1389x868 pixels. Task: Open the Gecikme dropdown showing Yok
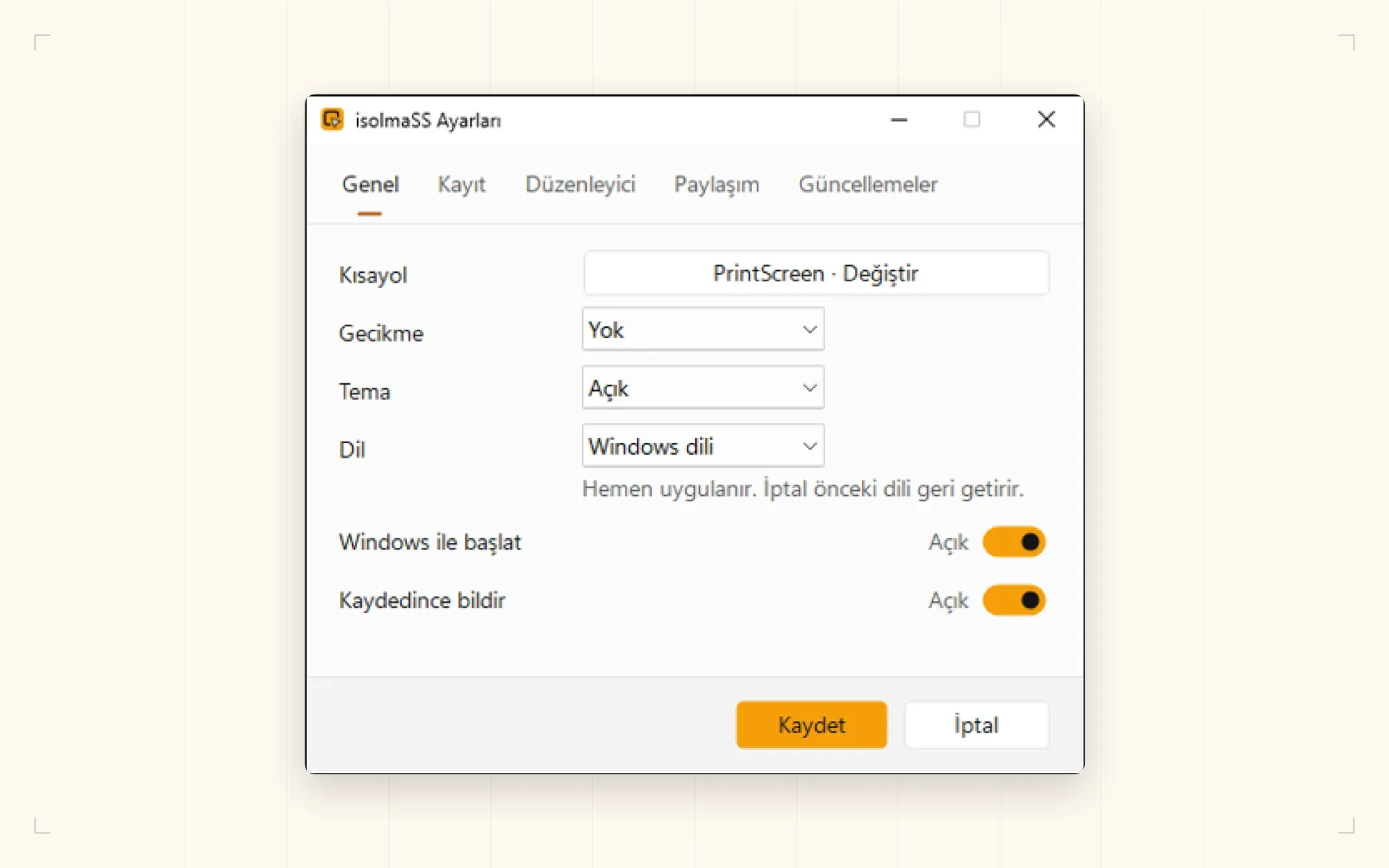pos(703,329)
